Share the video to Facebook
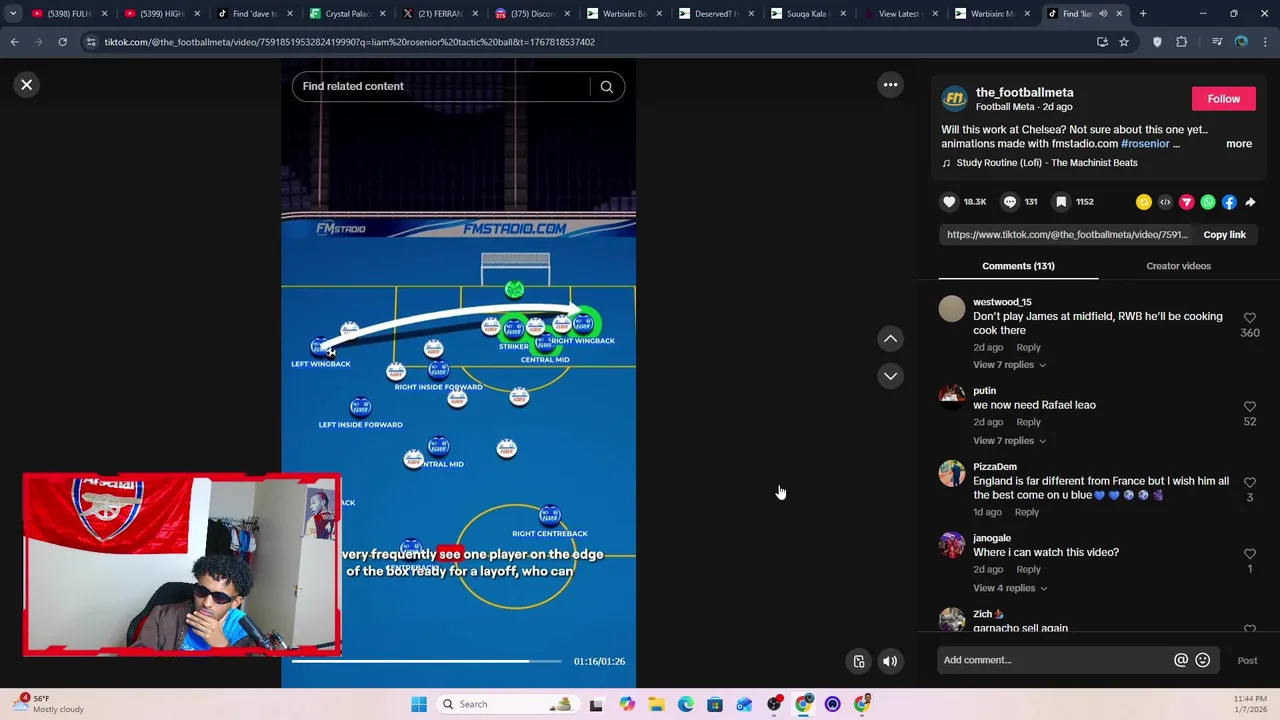Viewport: 1280px width, 720px height. point(1229,202)
